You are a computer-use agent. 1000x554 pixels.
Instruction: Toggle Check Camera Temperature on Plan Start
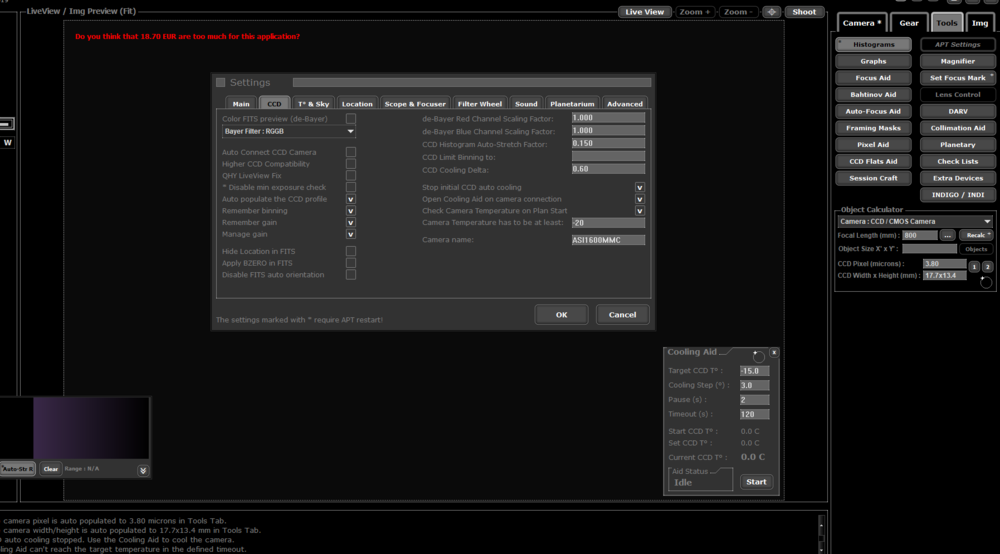640,210
